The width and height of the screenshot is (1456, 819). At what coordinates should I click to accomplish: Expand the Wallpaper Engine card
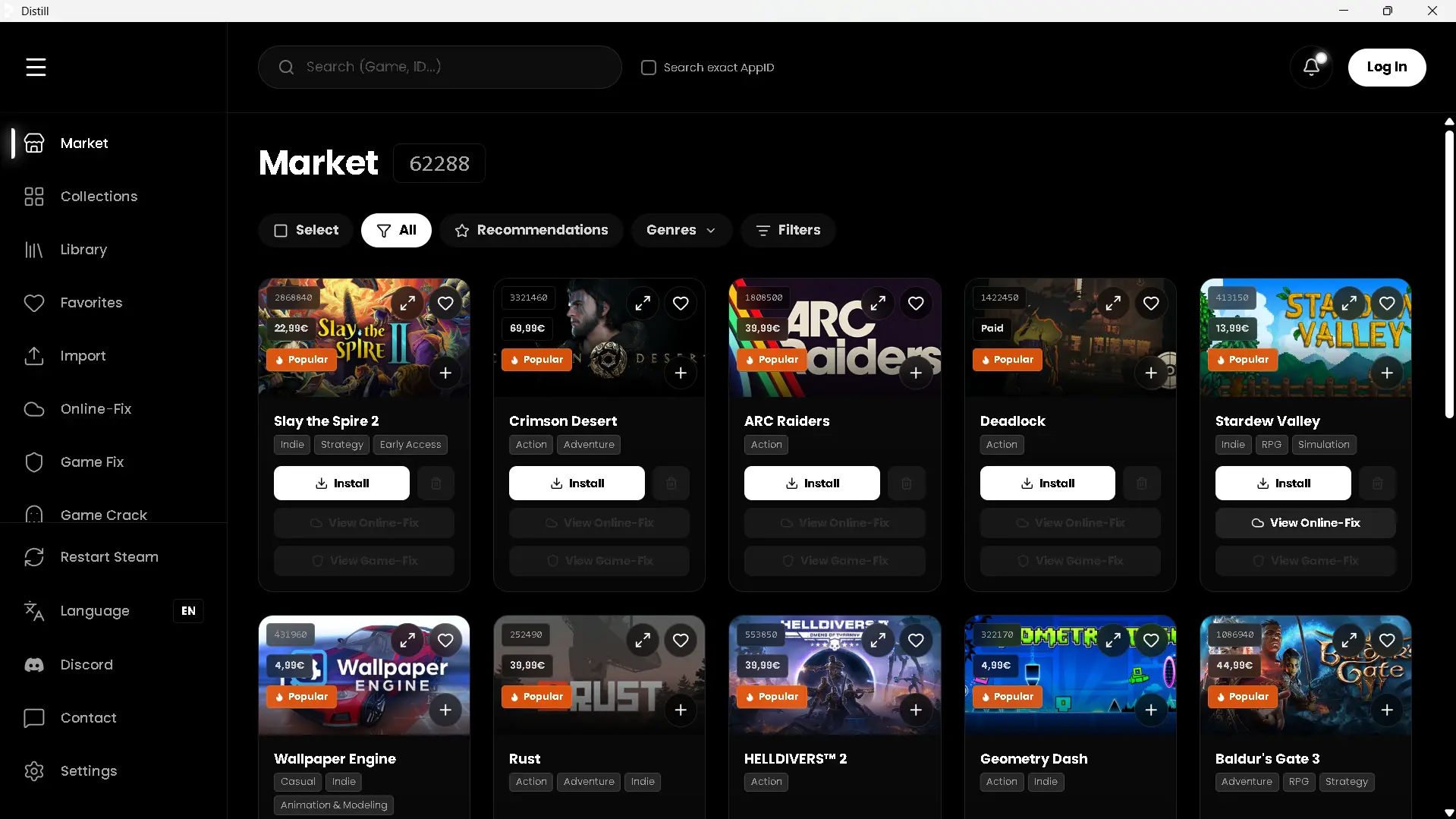coord(407,641)
